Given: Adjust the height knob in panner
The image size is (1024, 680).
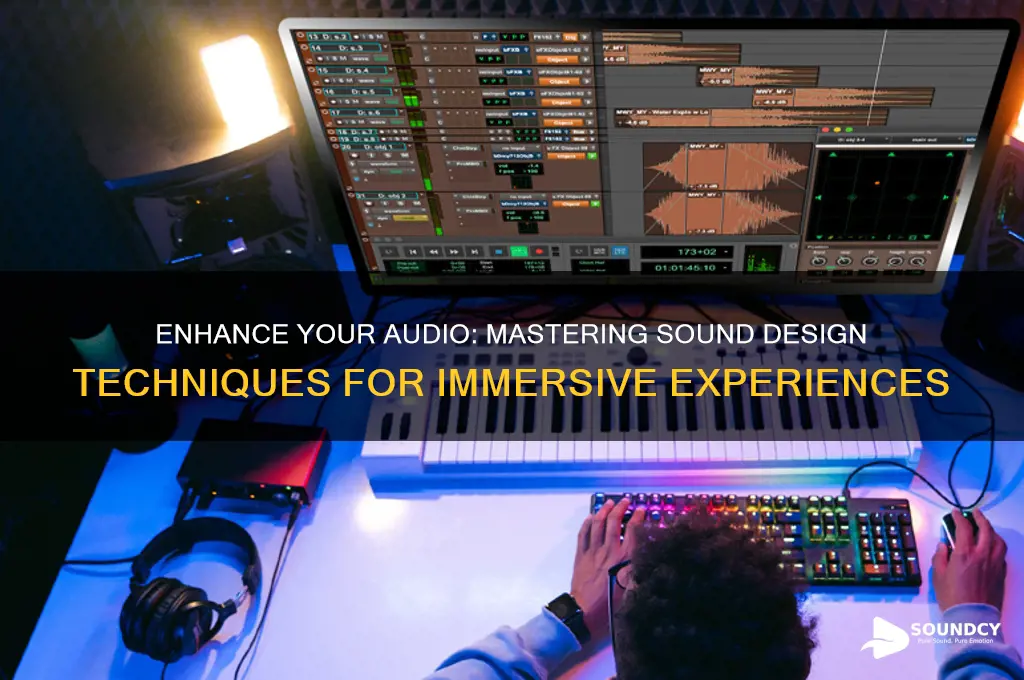Looking at the screenshot, I should tap(895, 261).
